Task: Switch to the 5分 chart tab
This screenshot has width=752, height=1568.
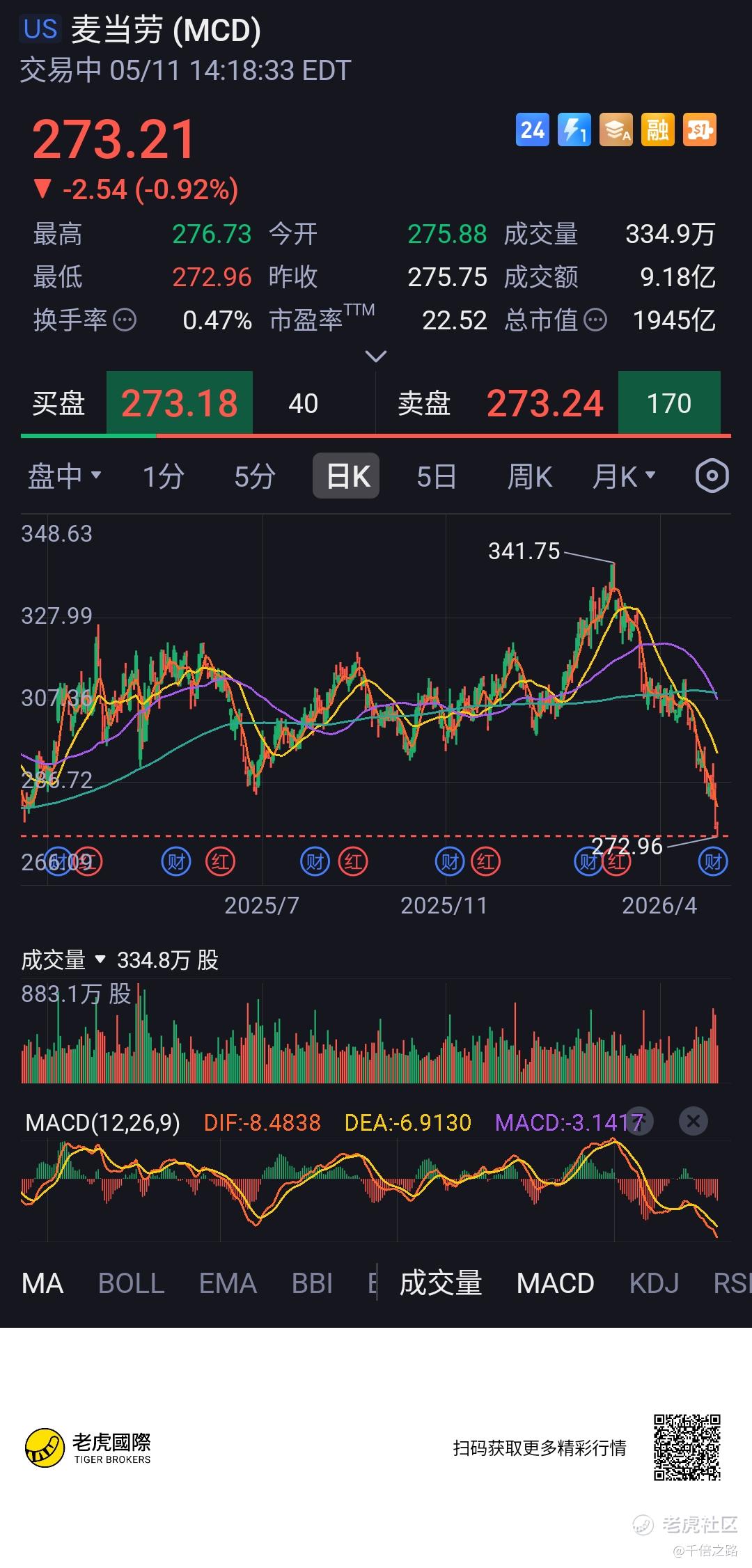Action: (255, 476)
